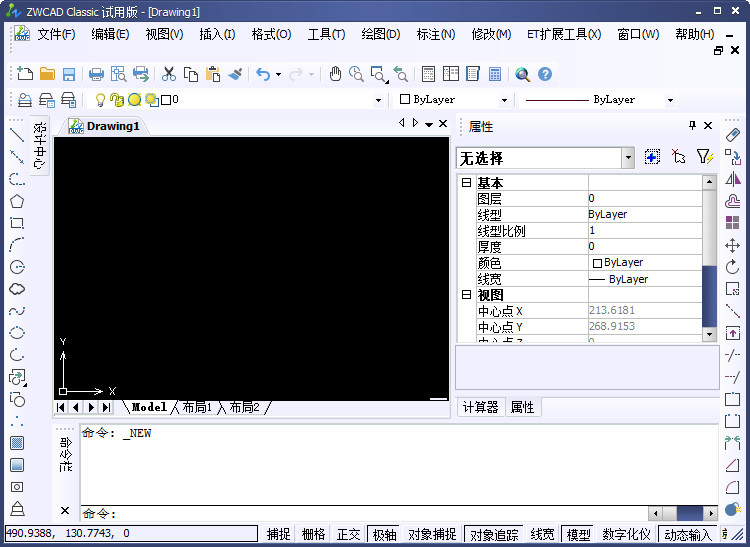Viewport: 750px width, 547px height.
Task: Open the ByLayer linetype dropdown
Action: pos(671,100)
